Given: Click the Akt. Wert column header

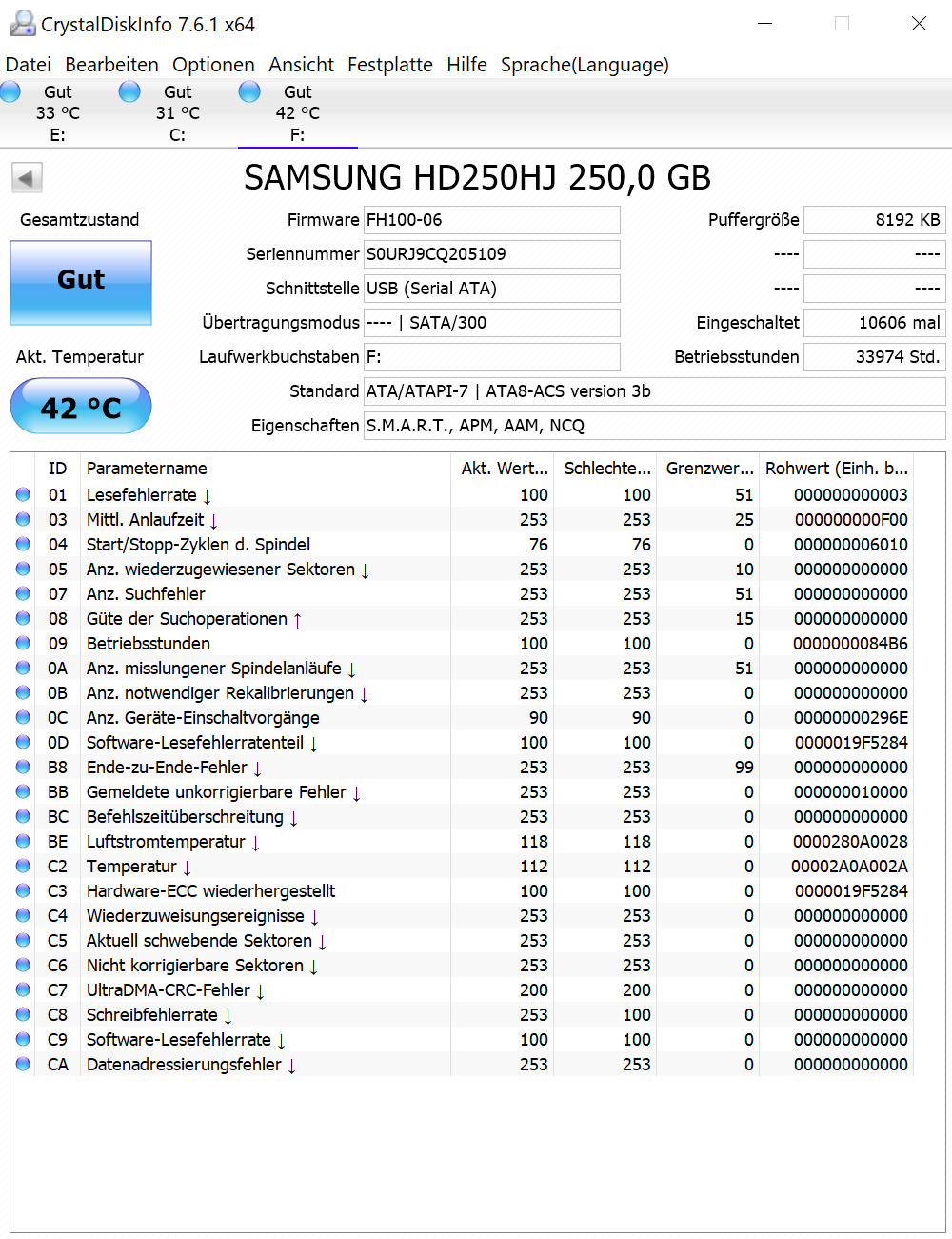Looking at the screenshot, I should coord(501,468).
